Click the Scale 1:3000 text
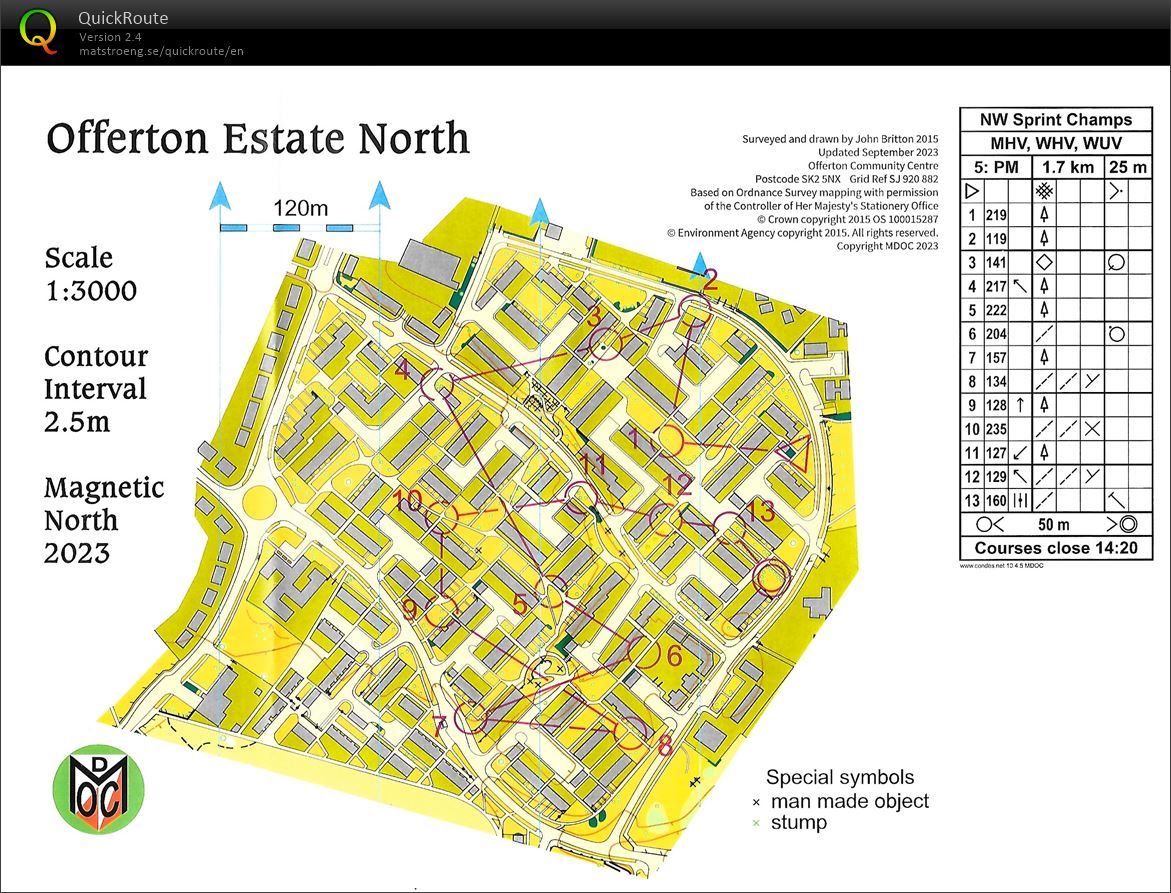Image resolution: width=1171 pixels, height=893 pixels. click(x=91, y=274)
